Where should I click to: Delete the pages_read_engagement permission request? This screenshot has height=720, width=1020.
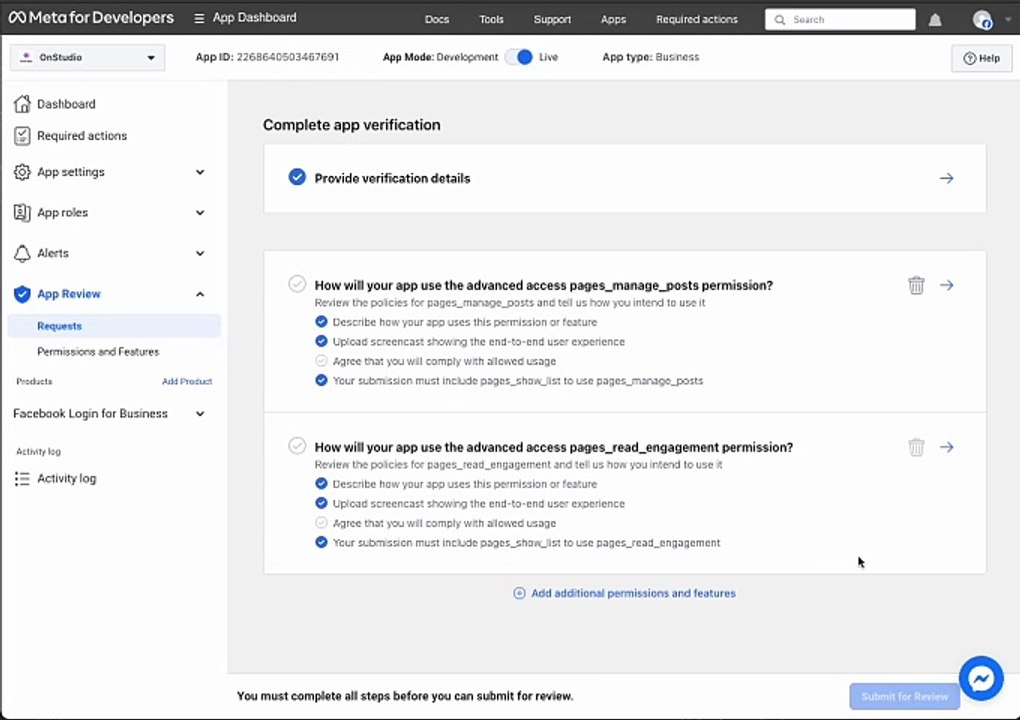[916, 447]
